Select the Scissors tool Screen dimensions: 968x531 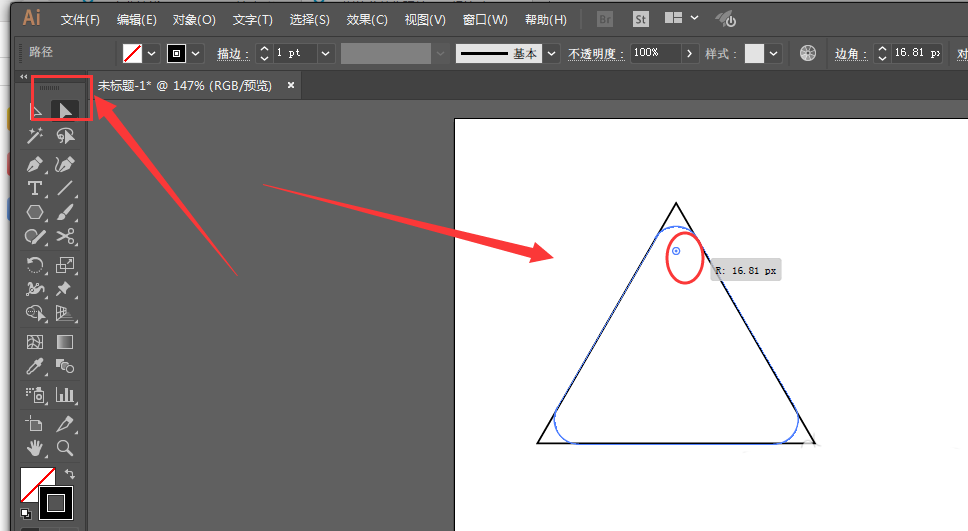[x=65, y=236]
